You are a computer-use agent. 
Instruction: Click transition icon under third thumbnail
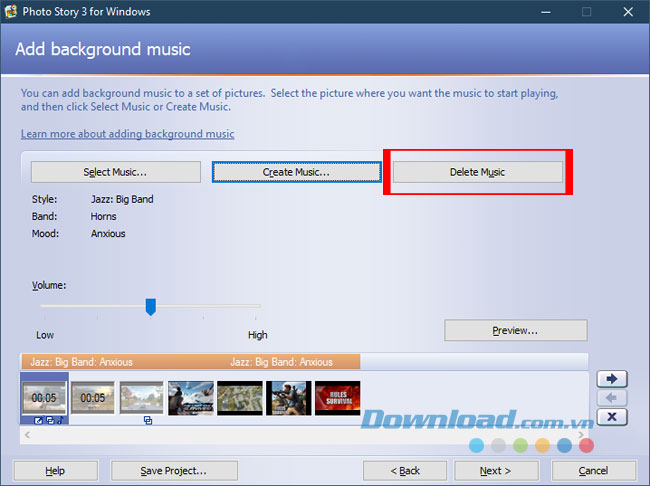(148, 420)
